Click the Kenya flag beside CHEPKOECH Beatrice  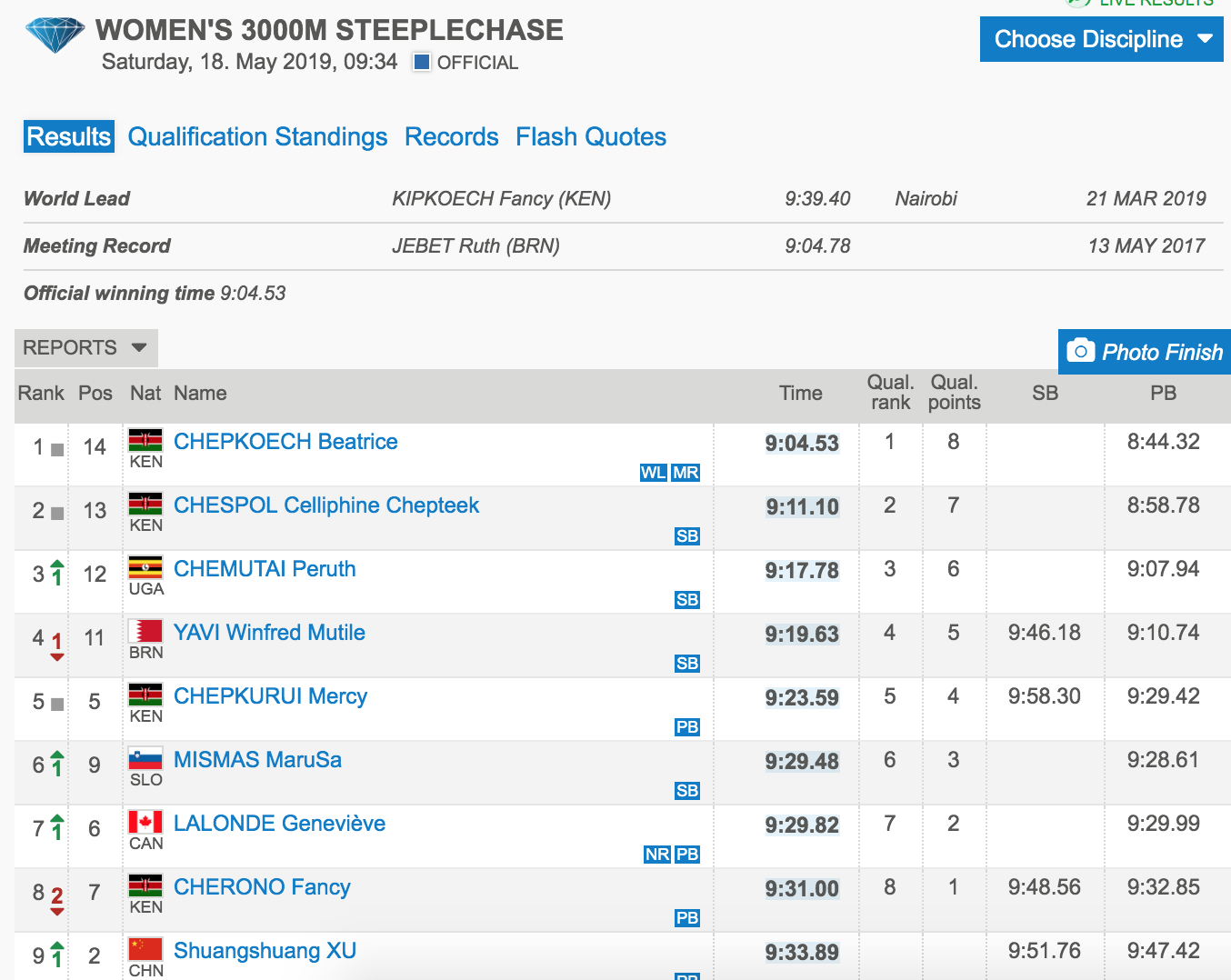point(145,441)
